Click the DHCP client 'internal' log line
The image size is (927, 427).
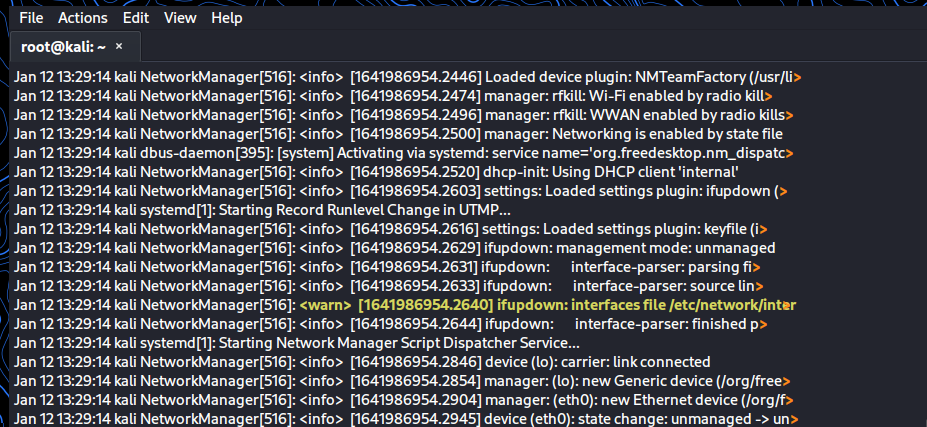click(400, 172)
